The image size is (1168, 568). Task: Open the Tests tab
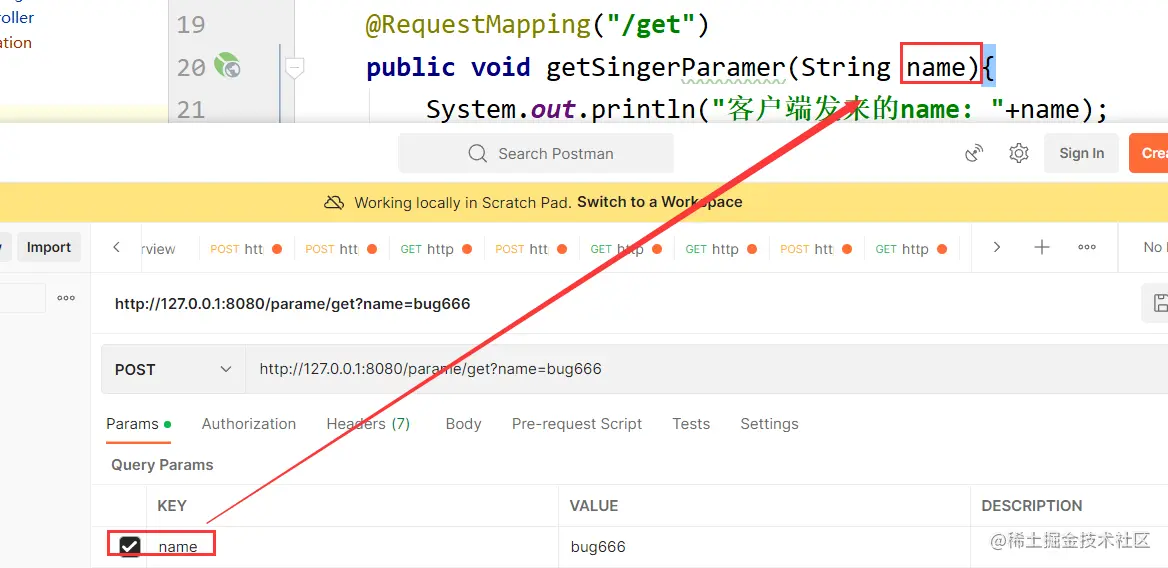click(x=691, y=424)
